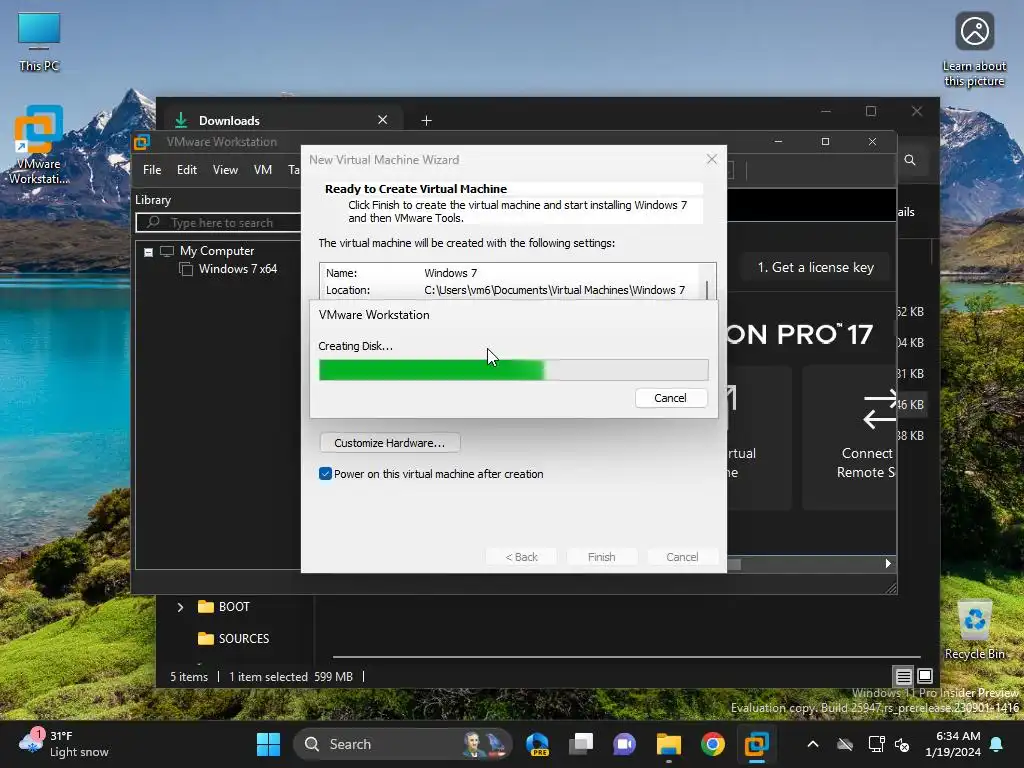Select Windows 7 x64 in Library

238,269
